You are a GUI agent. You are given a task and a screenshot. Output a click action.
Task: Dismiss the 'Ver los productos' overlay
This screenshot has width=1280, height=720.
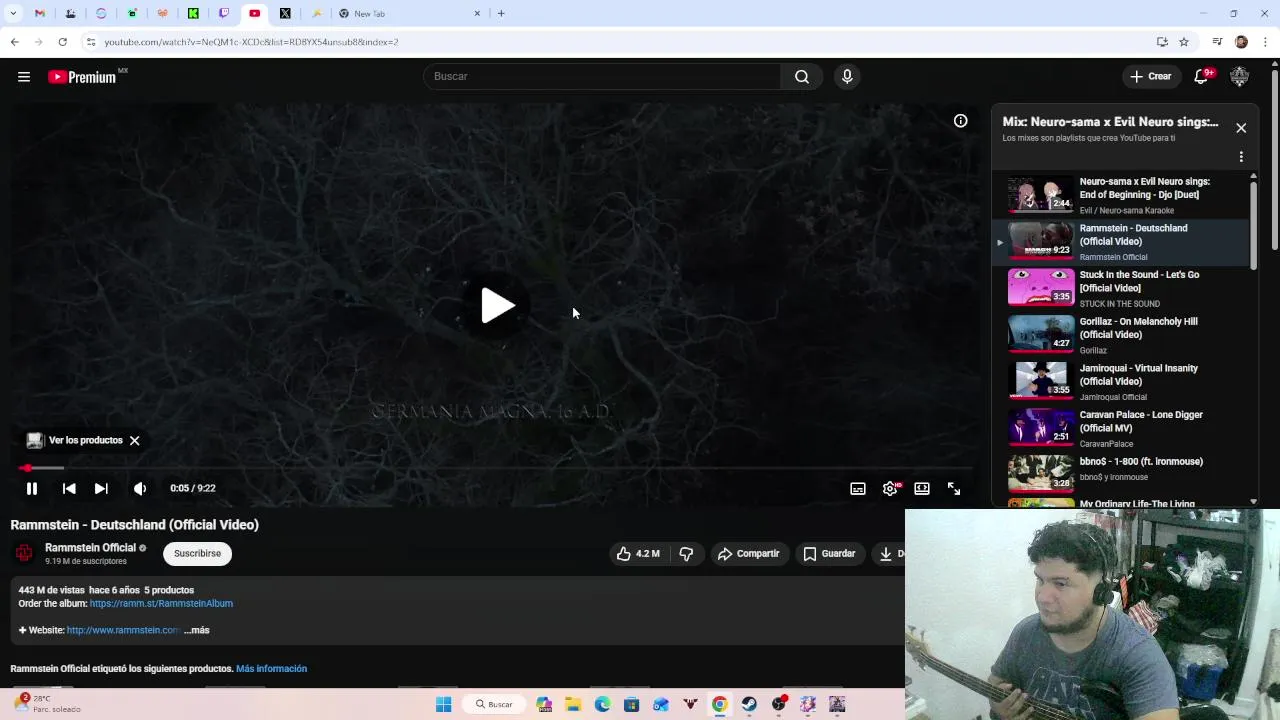click(134, 440)
